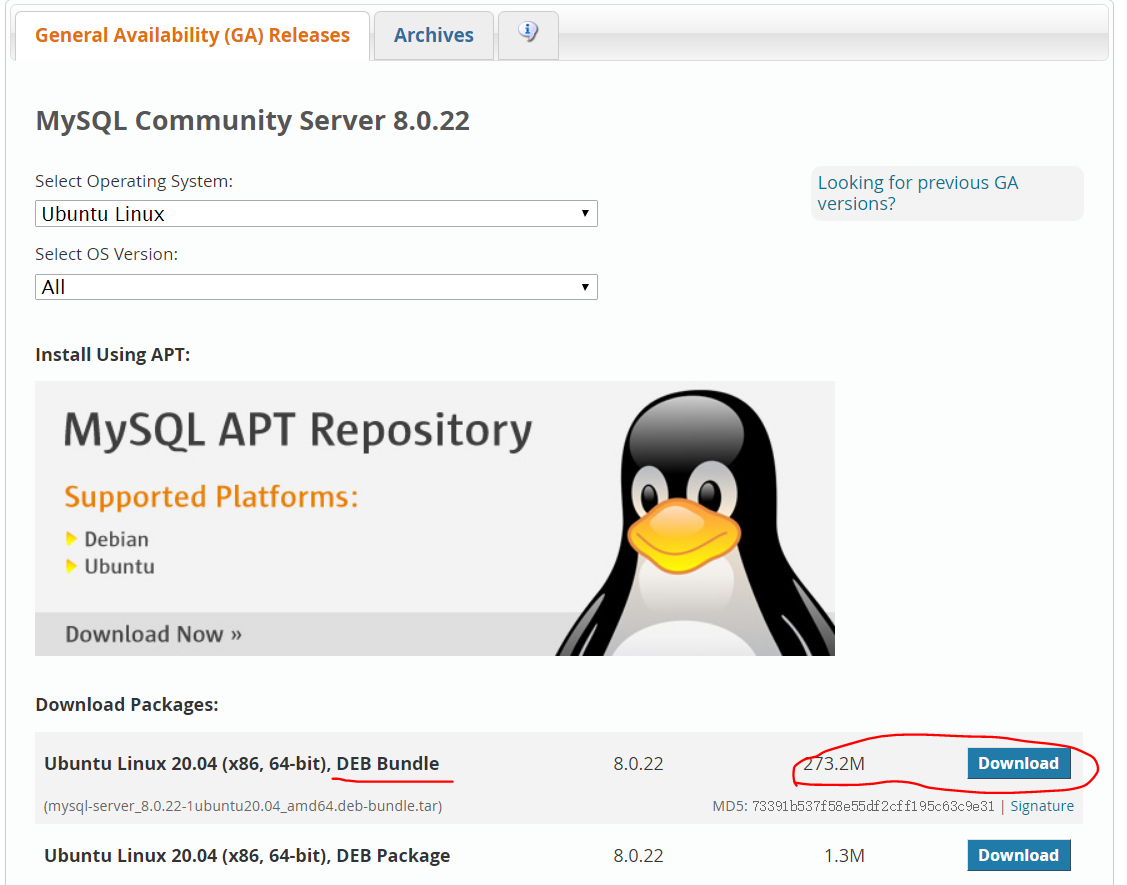Open the Looking for previous GA versions link
1127x885 pixels.
(918, 192)
